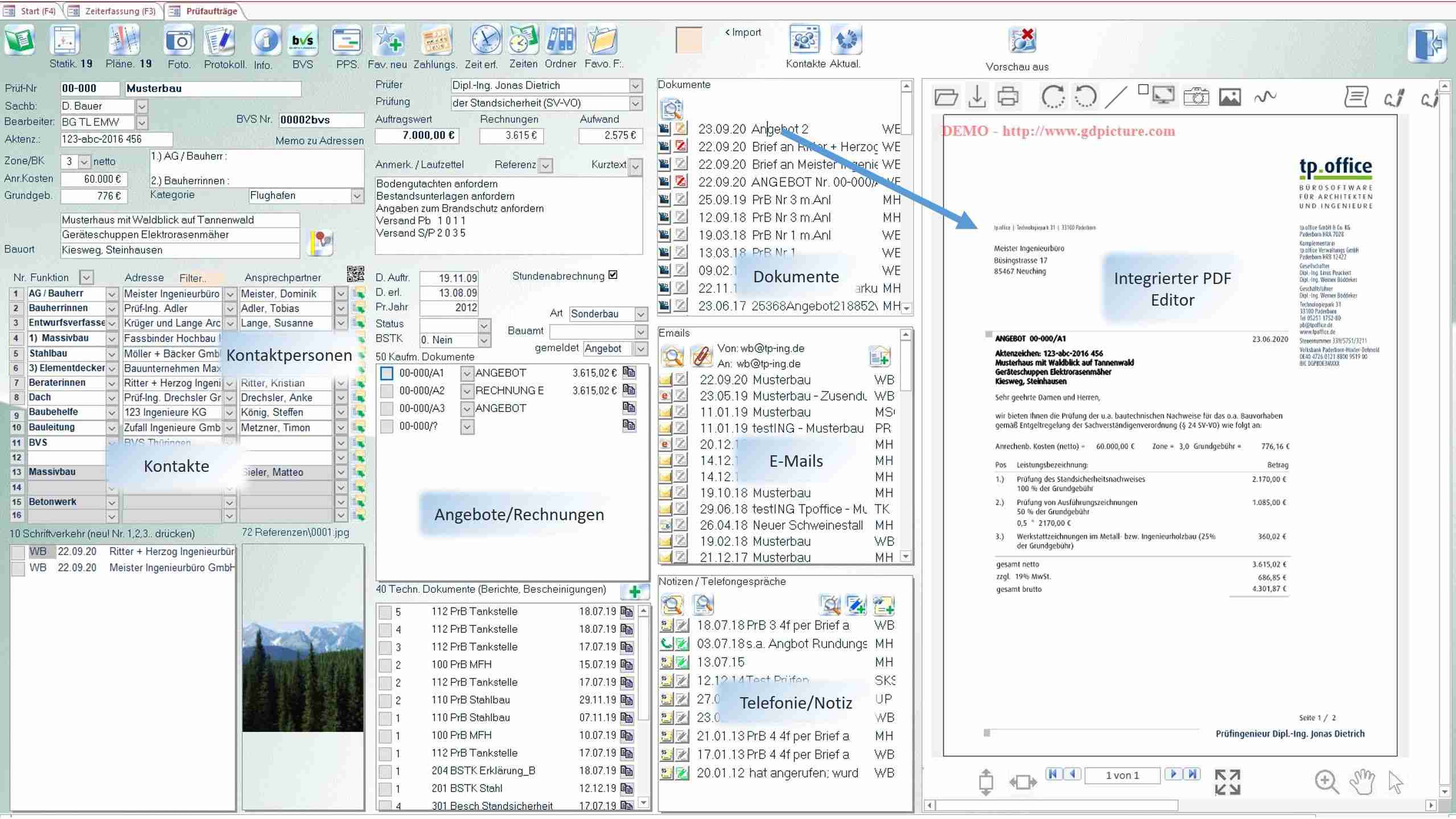Toggle the Stundenabrechnung checkbox
1456x819 pixels.
click(613, 275)
